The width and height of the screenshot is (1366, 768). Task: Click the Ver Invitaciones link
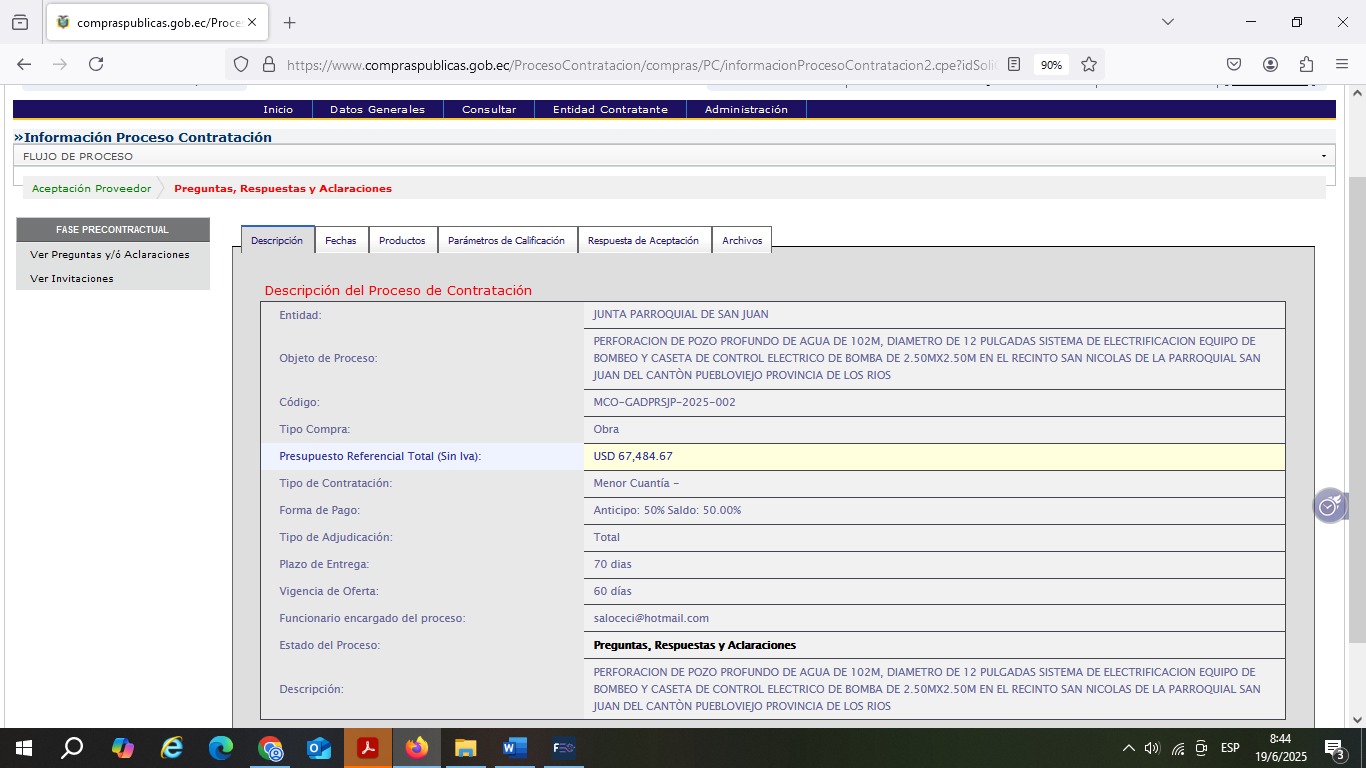[x=72, y=278]
